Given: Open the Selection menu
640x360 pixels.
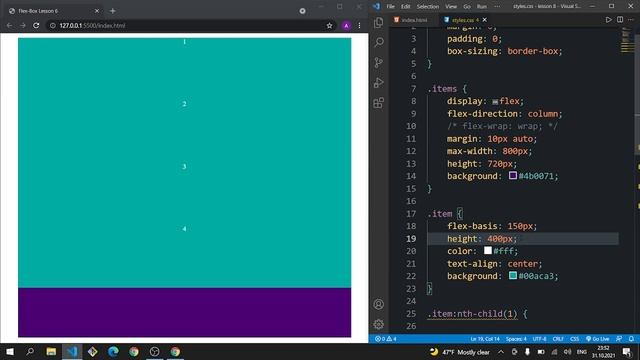Looking at the screenshot, I should pyautogui.click(x=427, y=7).
